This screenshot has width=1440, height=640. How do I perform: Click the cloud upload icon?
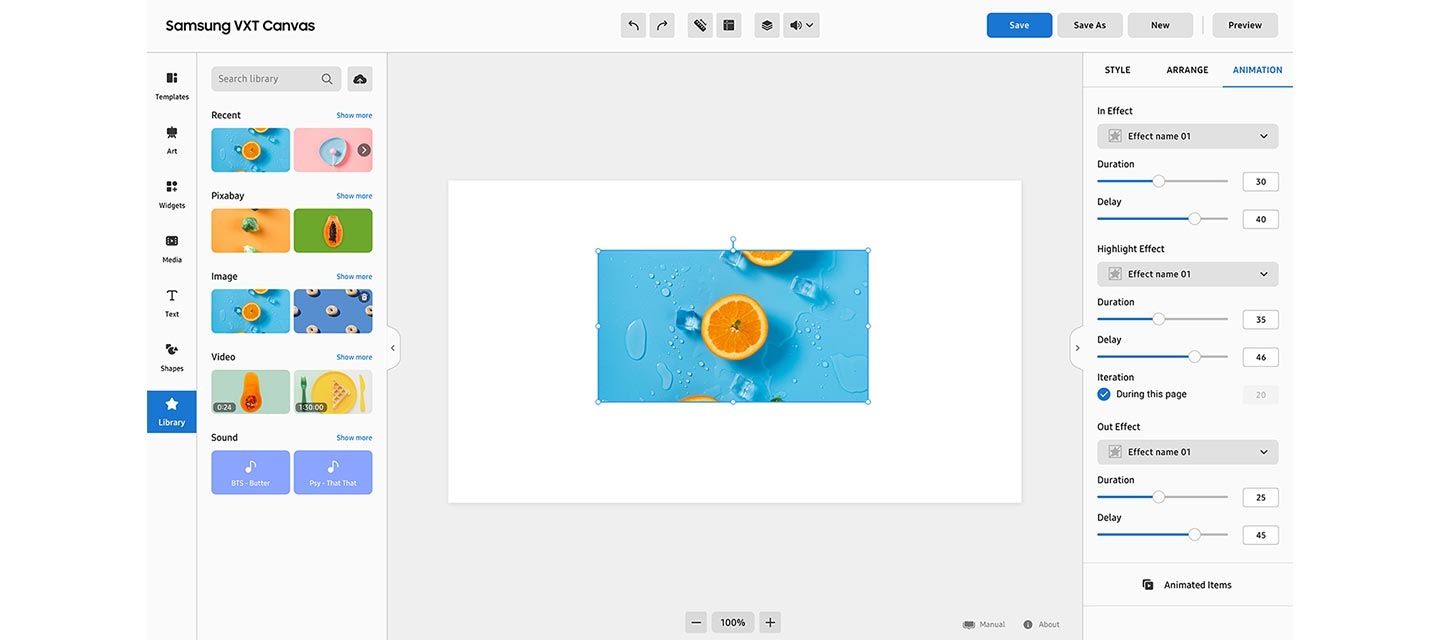pyautogui.click(x=360, y=79)
